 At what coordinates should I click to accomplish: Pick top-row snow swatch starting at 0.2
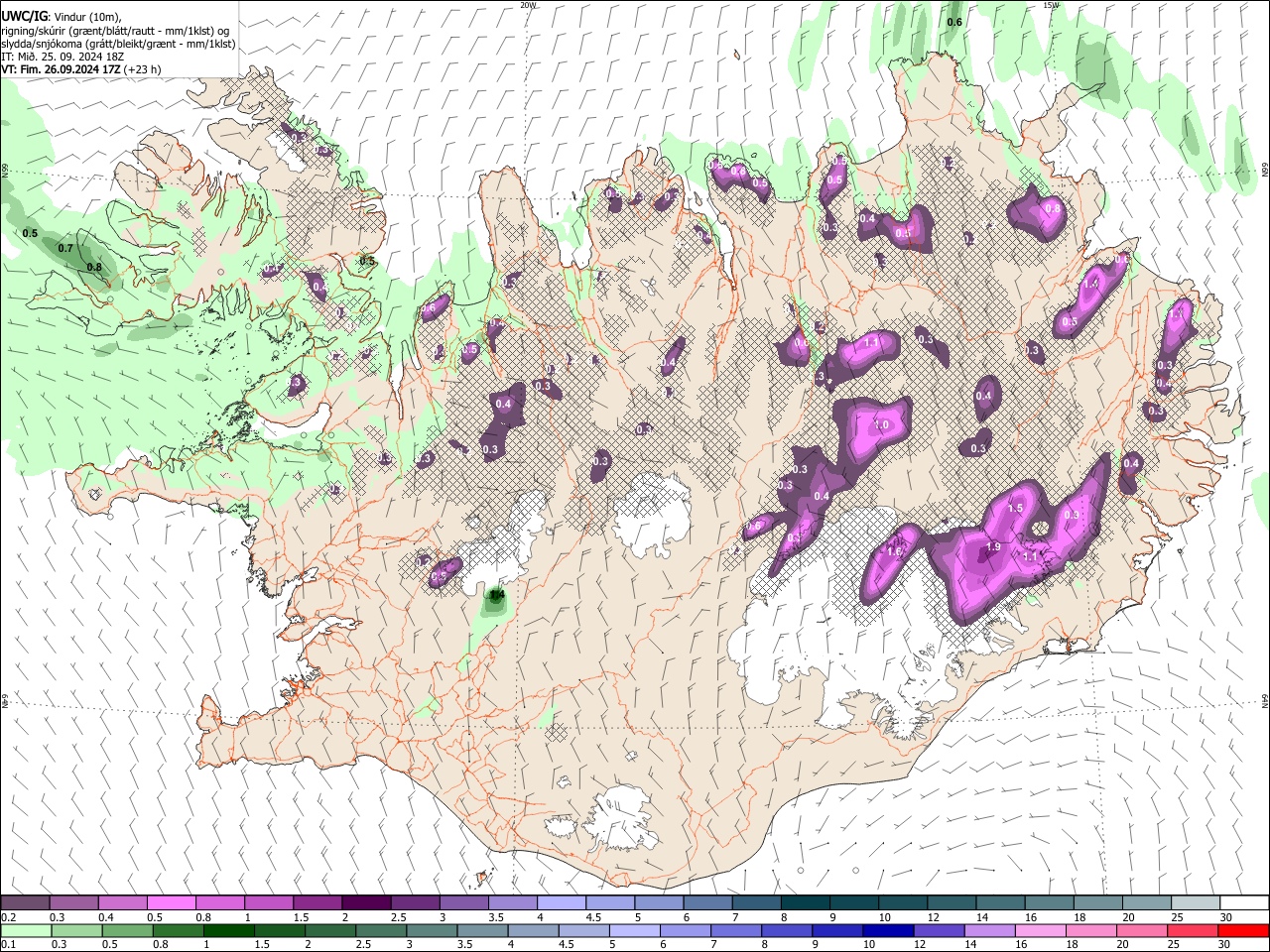point(25,903)
